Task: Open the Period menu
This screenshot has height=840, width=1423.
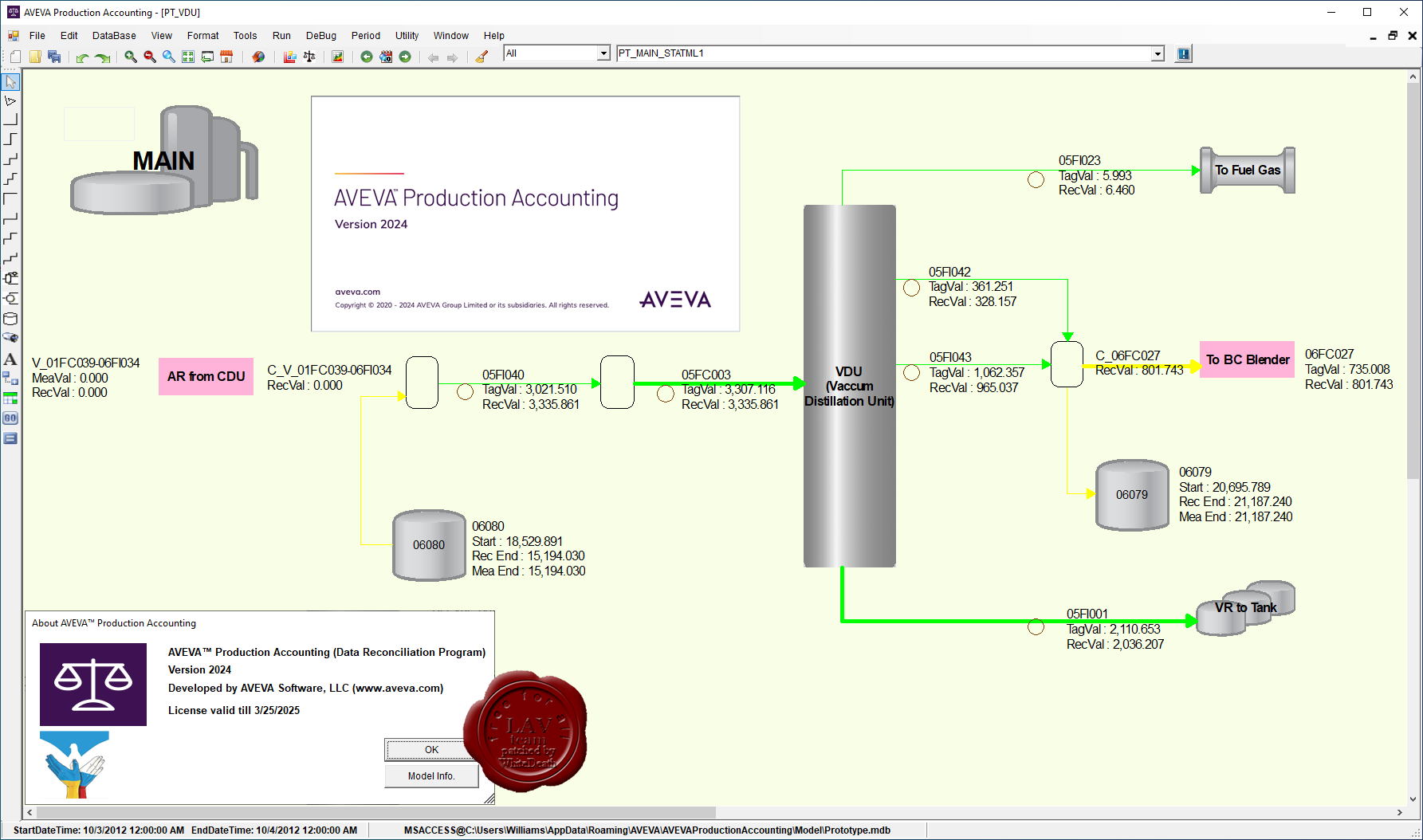Action: tap(366, 36)
